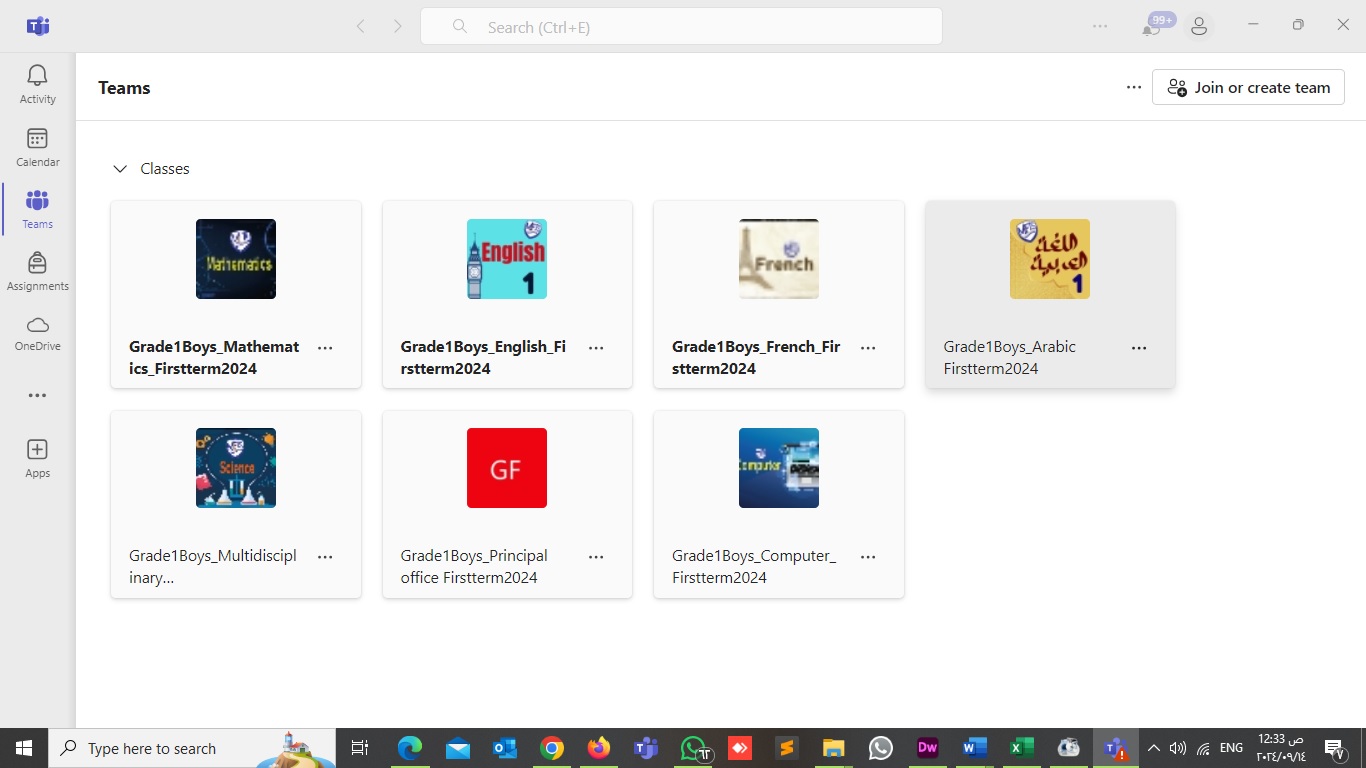Open the Teams page more options menu
The image size is (1366, 768).
click(1133, 88)
